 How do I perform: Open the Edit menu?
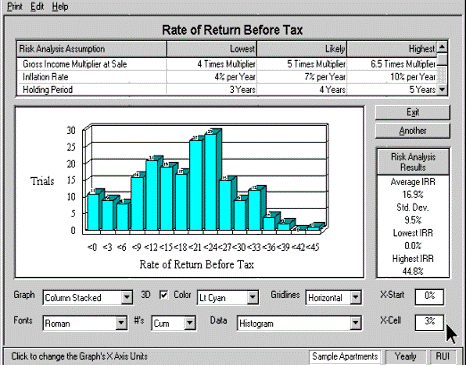point(37,6)
